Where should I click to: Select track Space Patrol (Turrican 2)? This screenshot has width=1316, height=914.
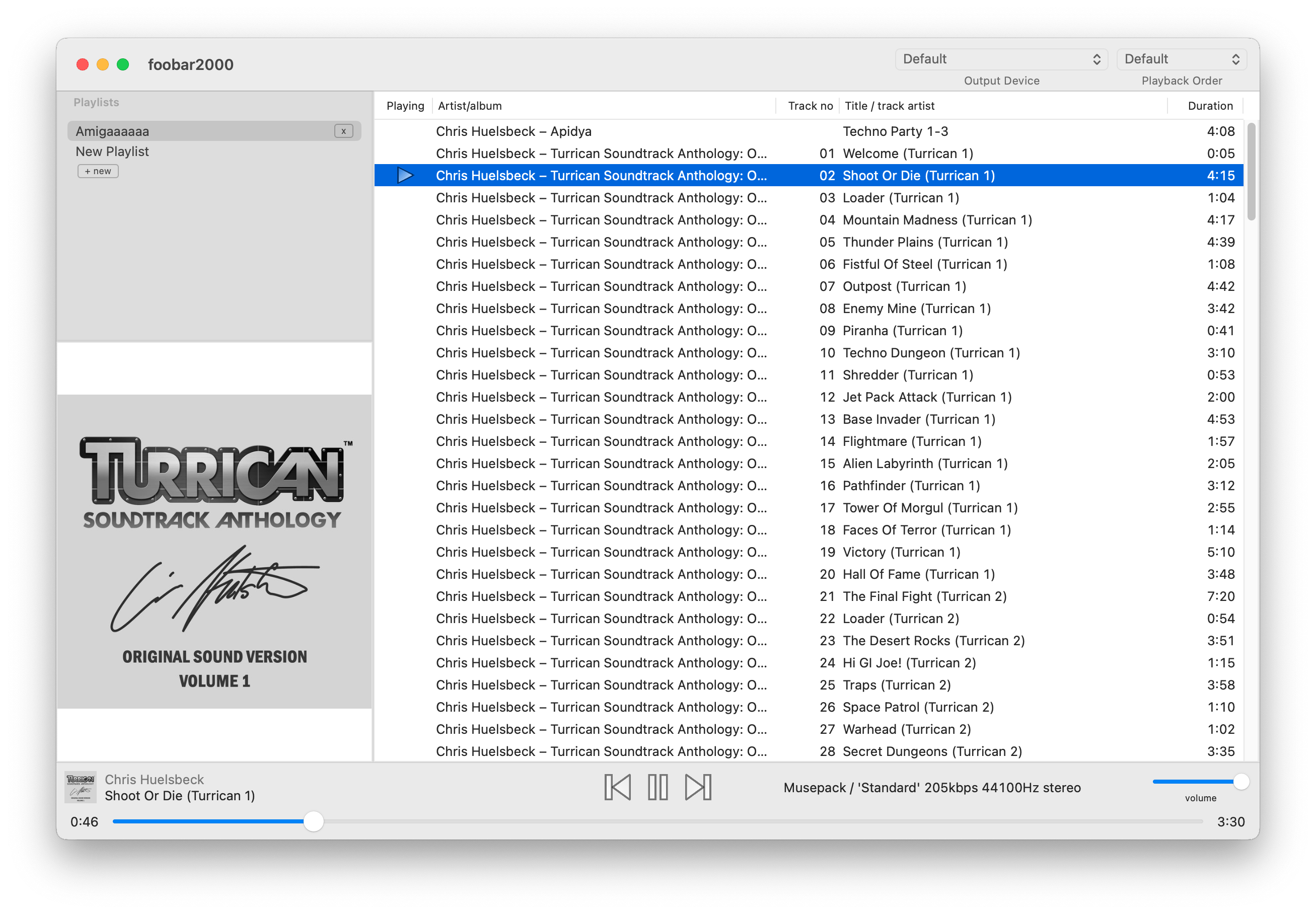809,707
